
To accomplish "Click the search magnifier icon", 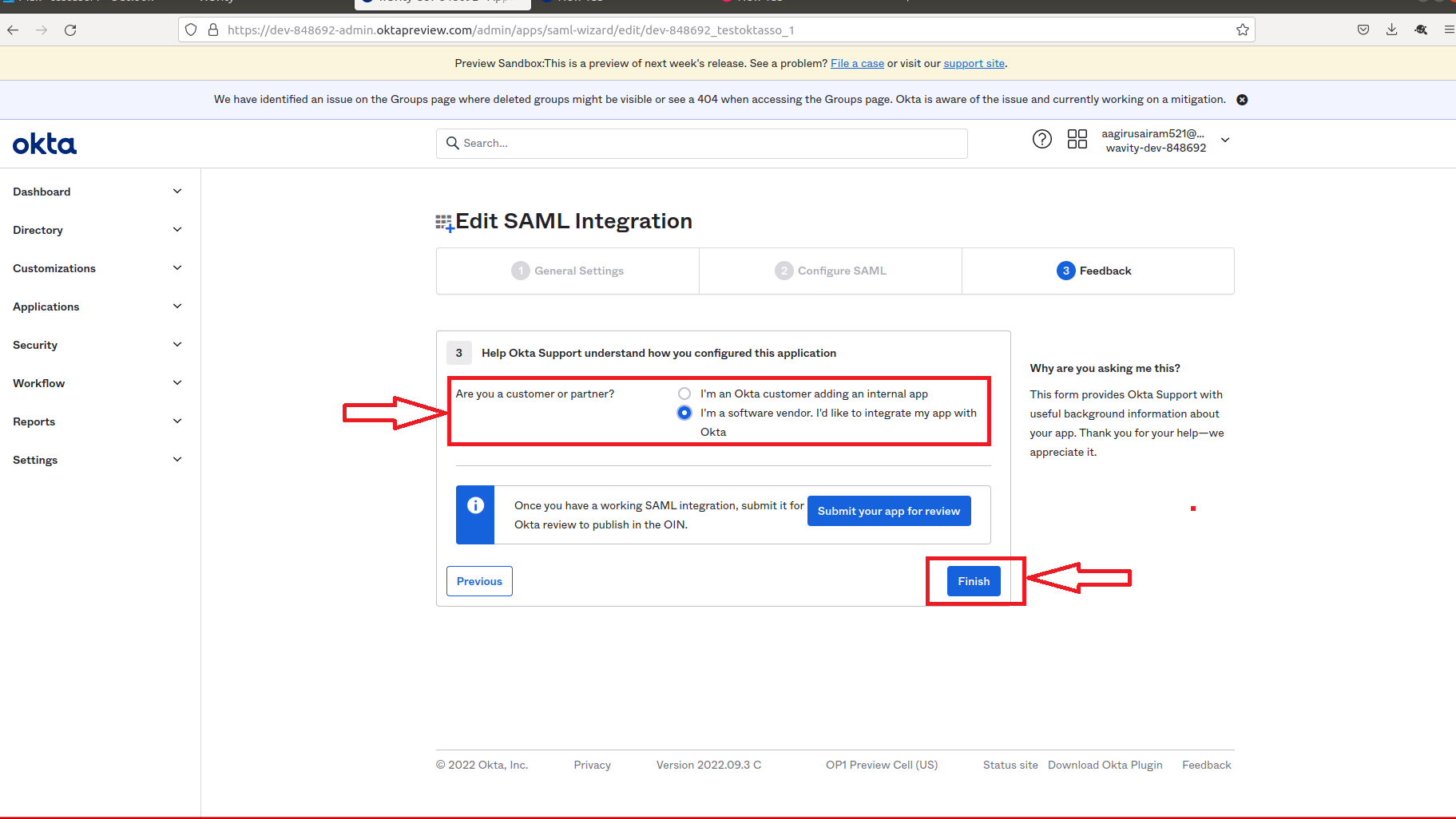I will coord(453,143).
